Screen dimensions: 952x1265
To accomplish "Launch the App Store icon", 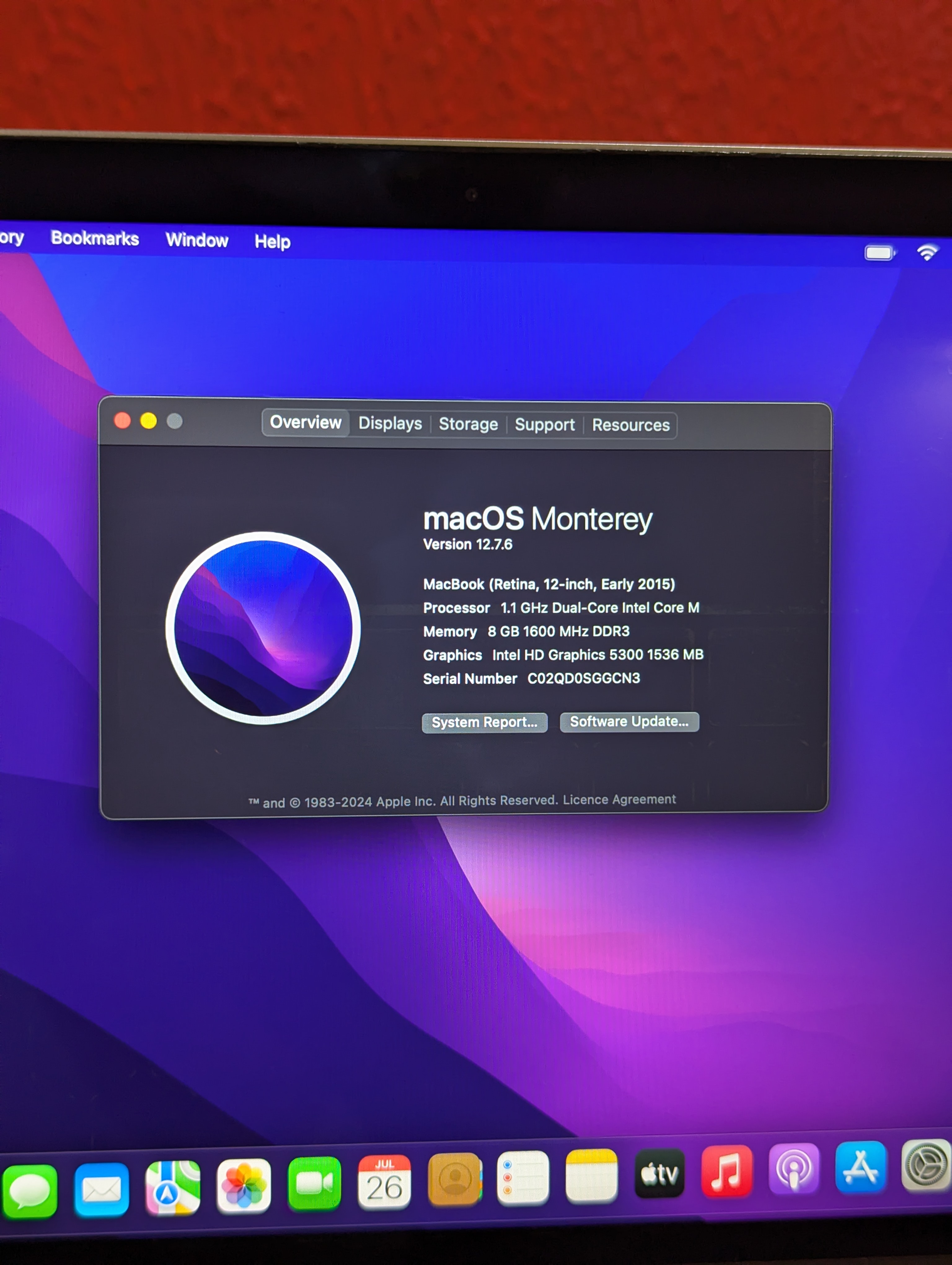I will coord(861,1167).
